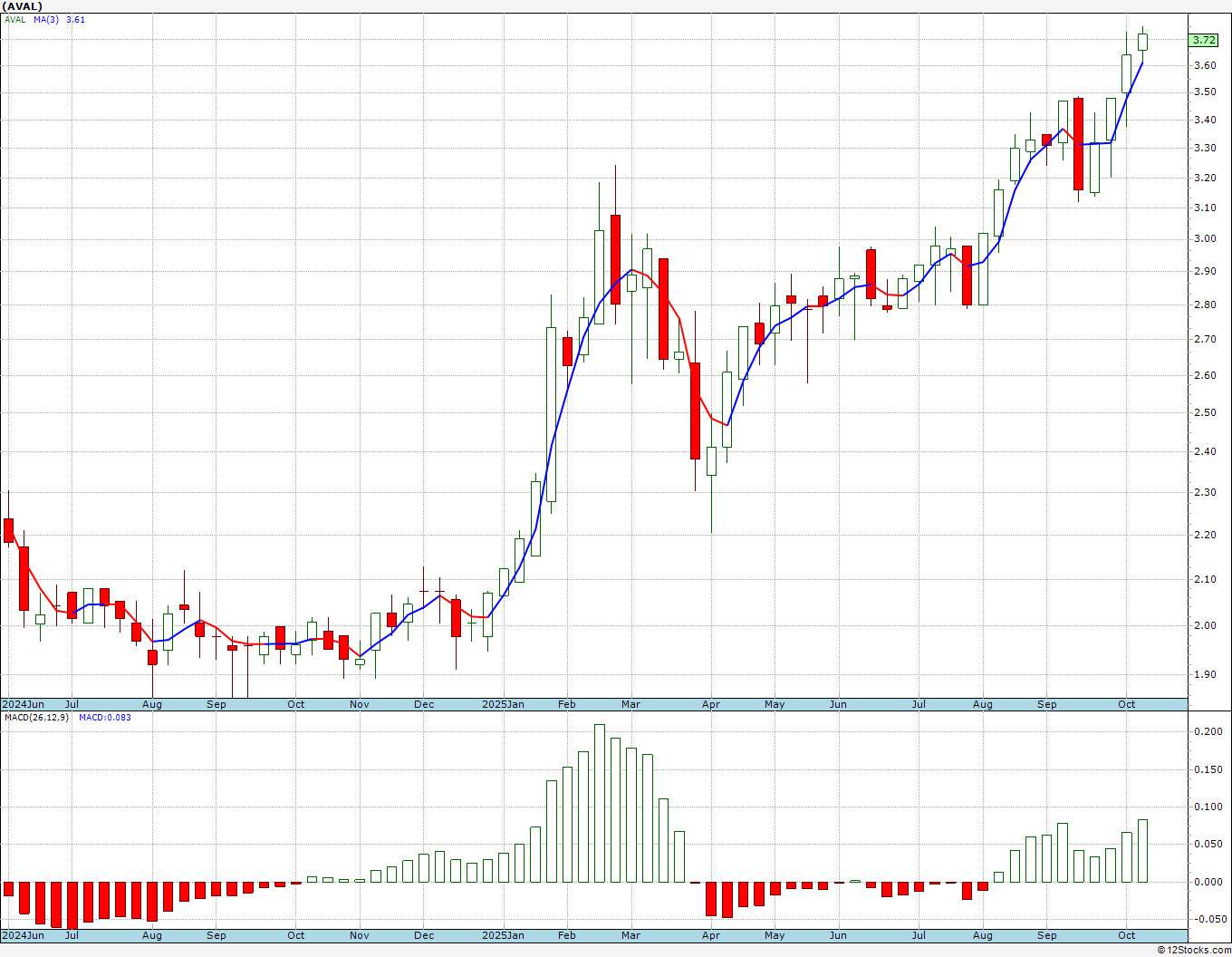The width and height of the screenshot is (1232, 957).
Task: Select the AVAL legend label
Action: click(15, 19)
